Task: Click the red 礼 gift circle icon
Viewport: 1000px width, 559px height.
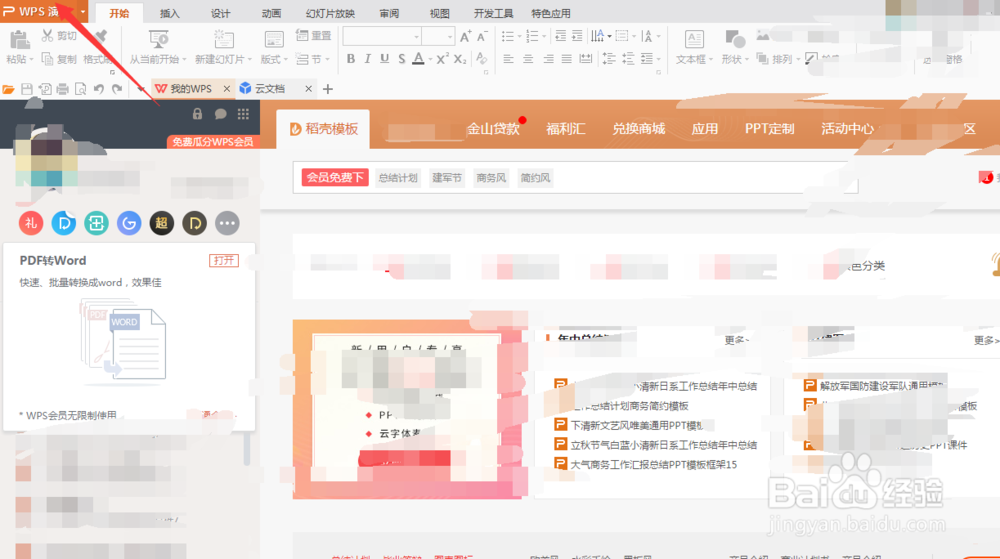Action: click(31, 223)
